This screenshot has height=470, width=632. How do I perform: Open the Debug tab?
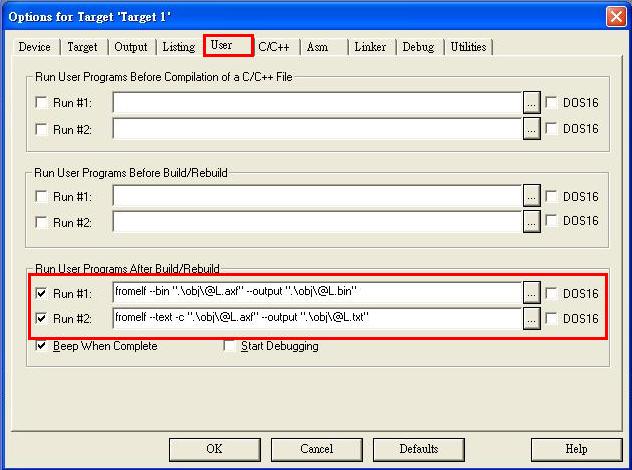pos(418,47)
